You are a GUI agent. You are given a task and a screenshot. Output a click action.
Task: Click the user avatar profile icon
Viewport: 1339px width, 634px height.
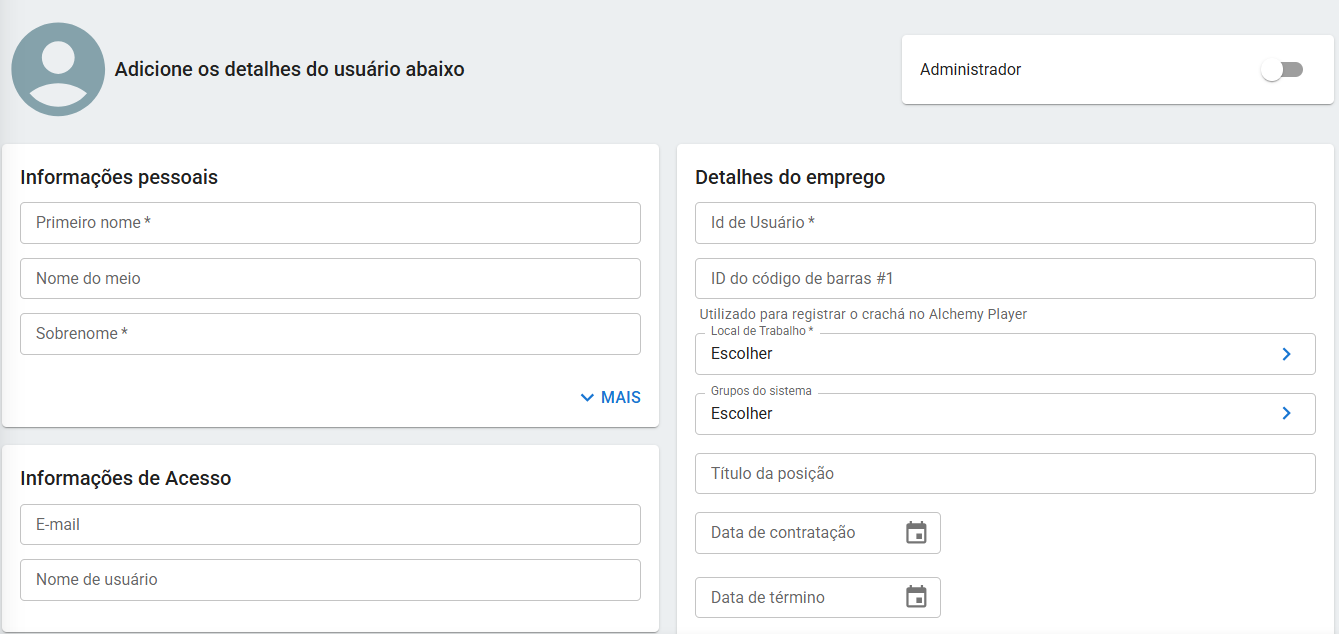[58, 70]
